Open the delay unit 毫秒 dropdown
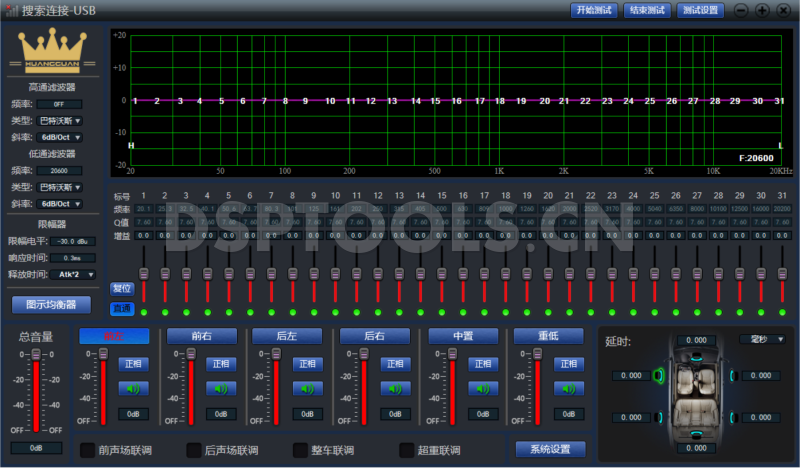Viewport: 800px width, 468px height. pos(762,339)
